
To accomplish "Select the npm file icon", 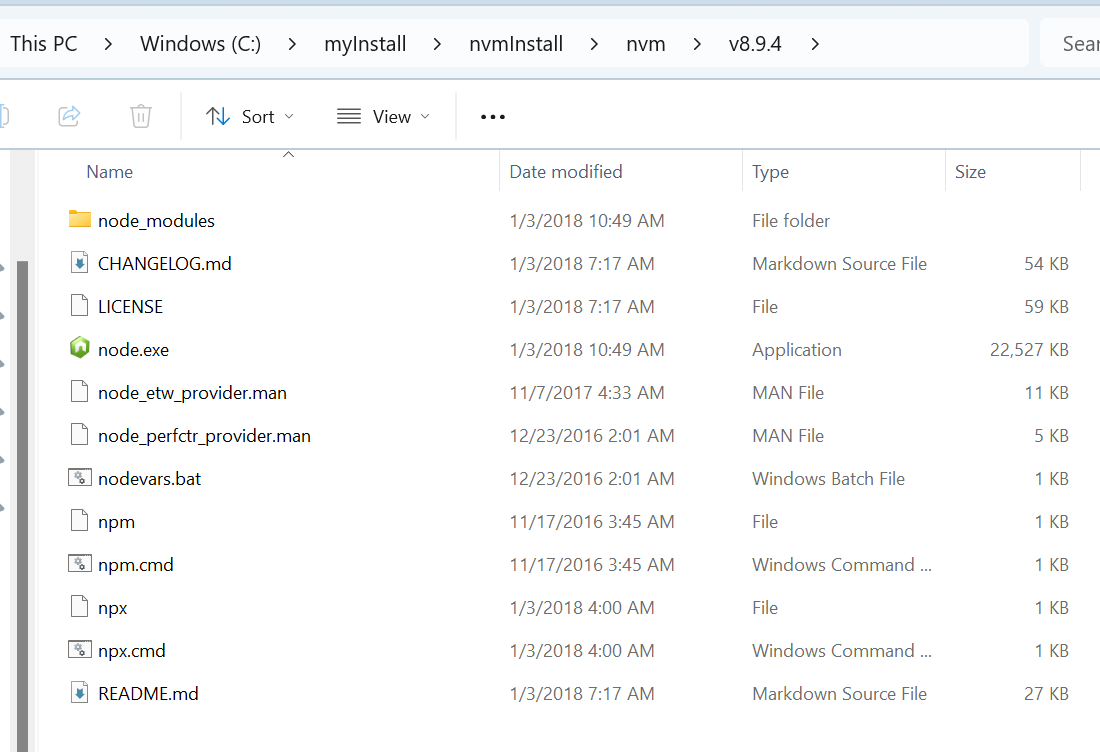I will tap(80, 521).
